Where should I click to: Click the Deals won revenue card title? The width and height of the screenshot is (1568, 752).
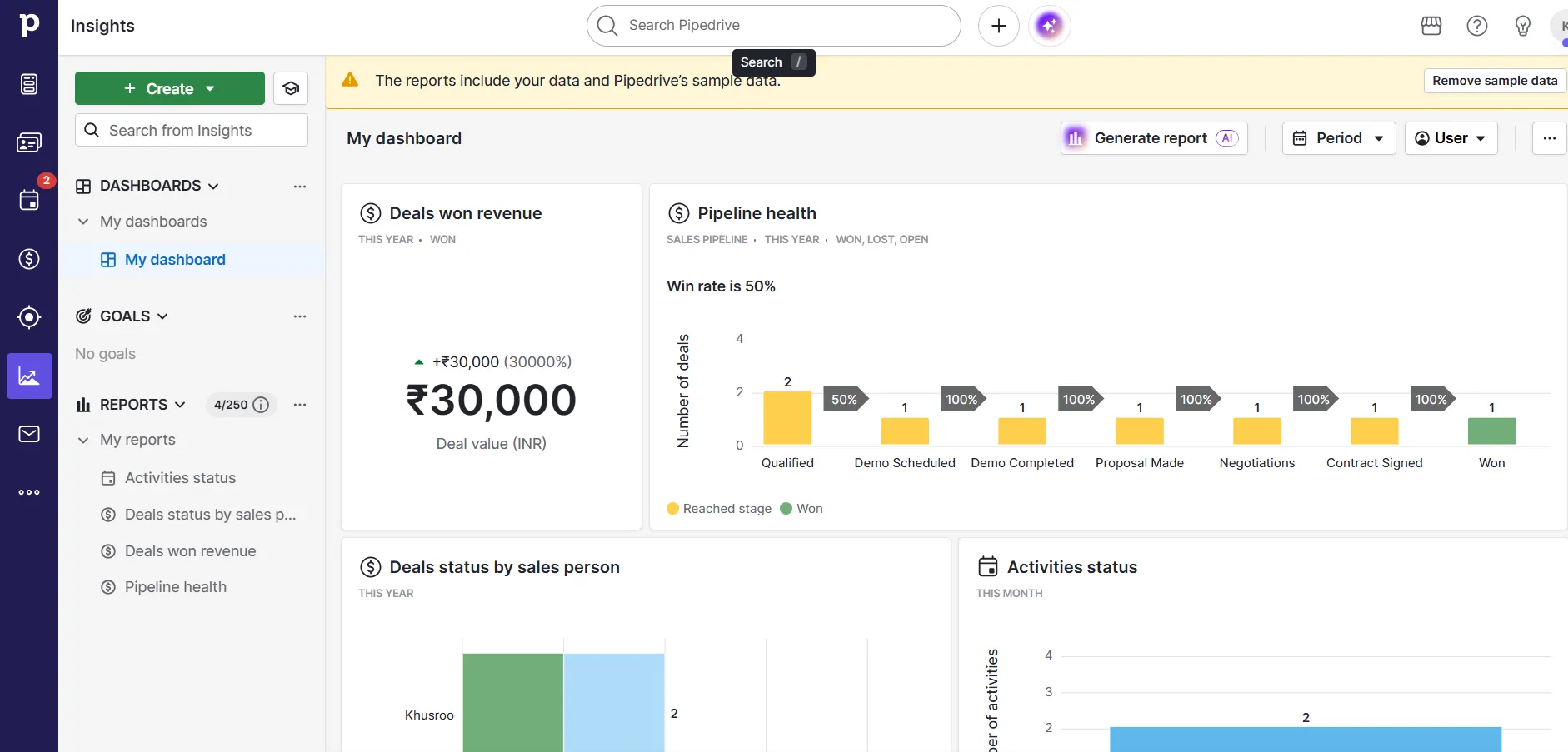click(466, 213)
